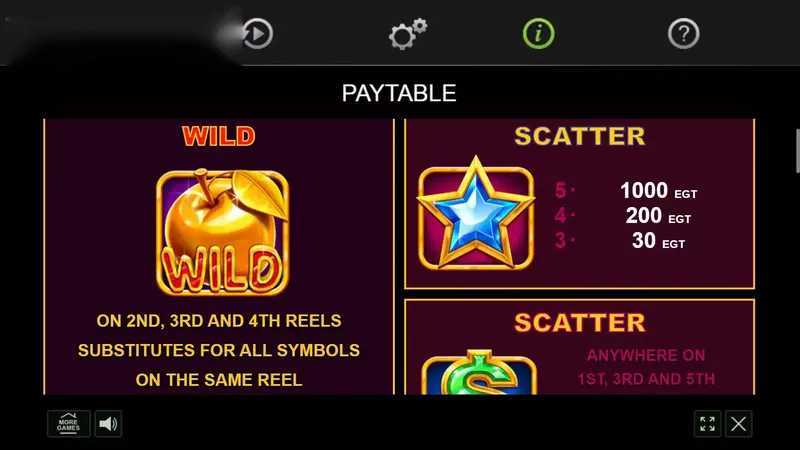Open the question mark help icon

point(683,34)
